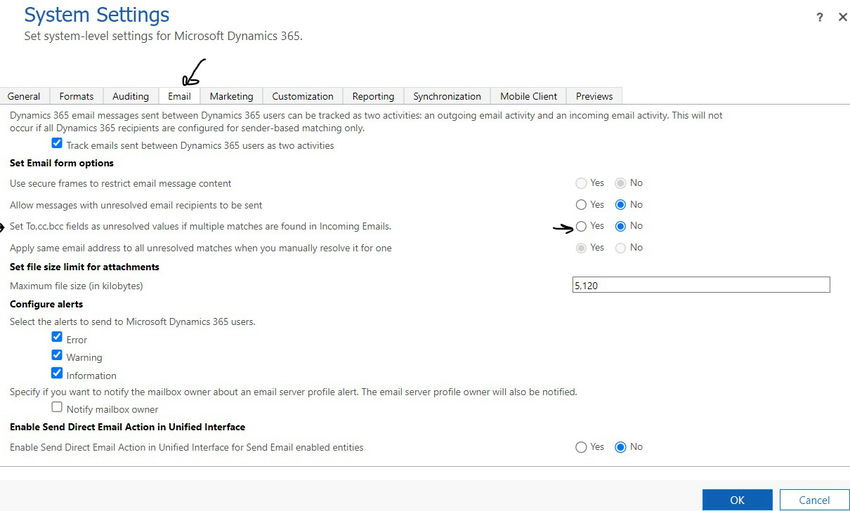
Task: Click the Configure alerts heading
Action: click(x=47, y=304)
